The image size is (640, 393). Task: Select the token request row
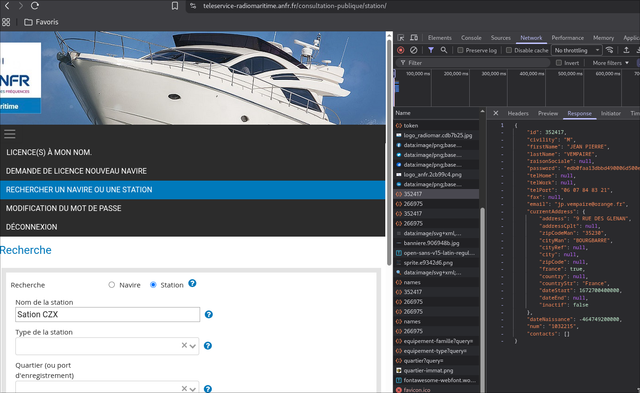436,125
